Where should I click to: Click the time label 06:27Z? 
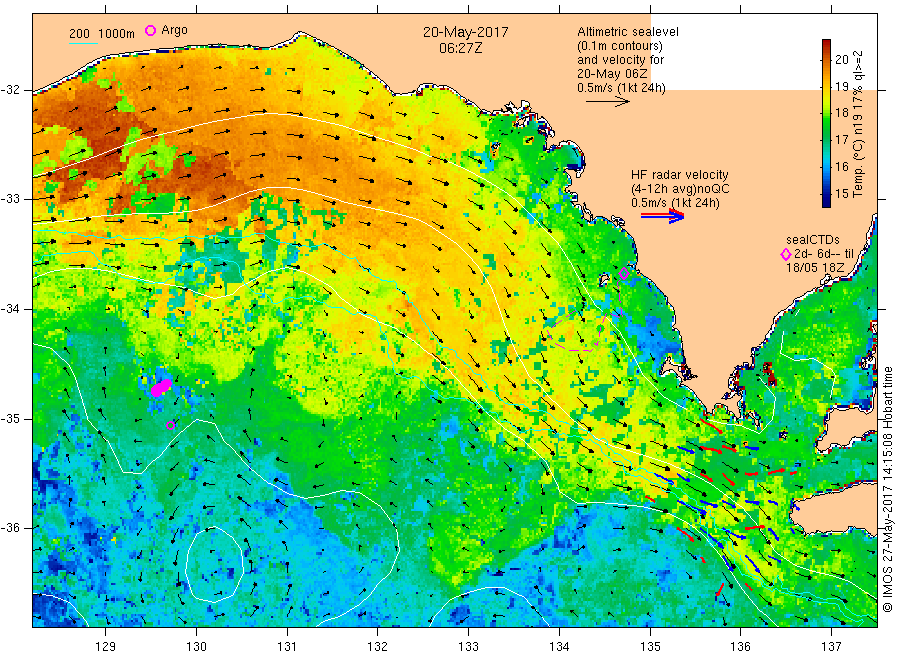[460, 48]
